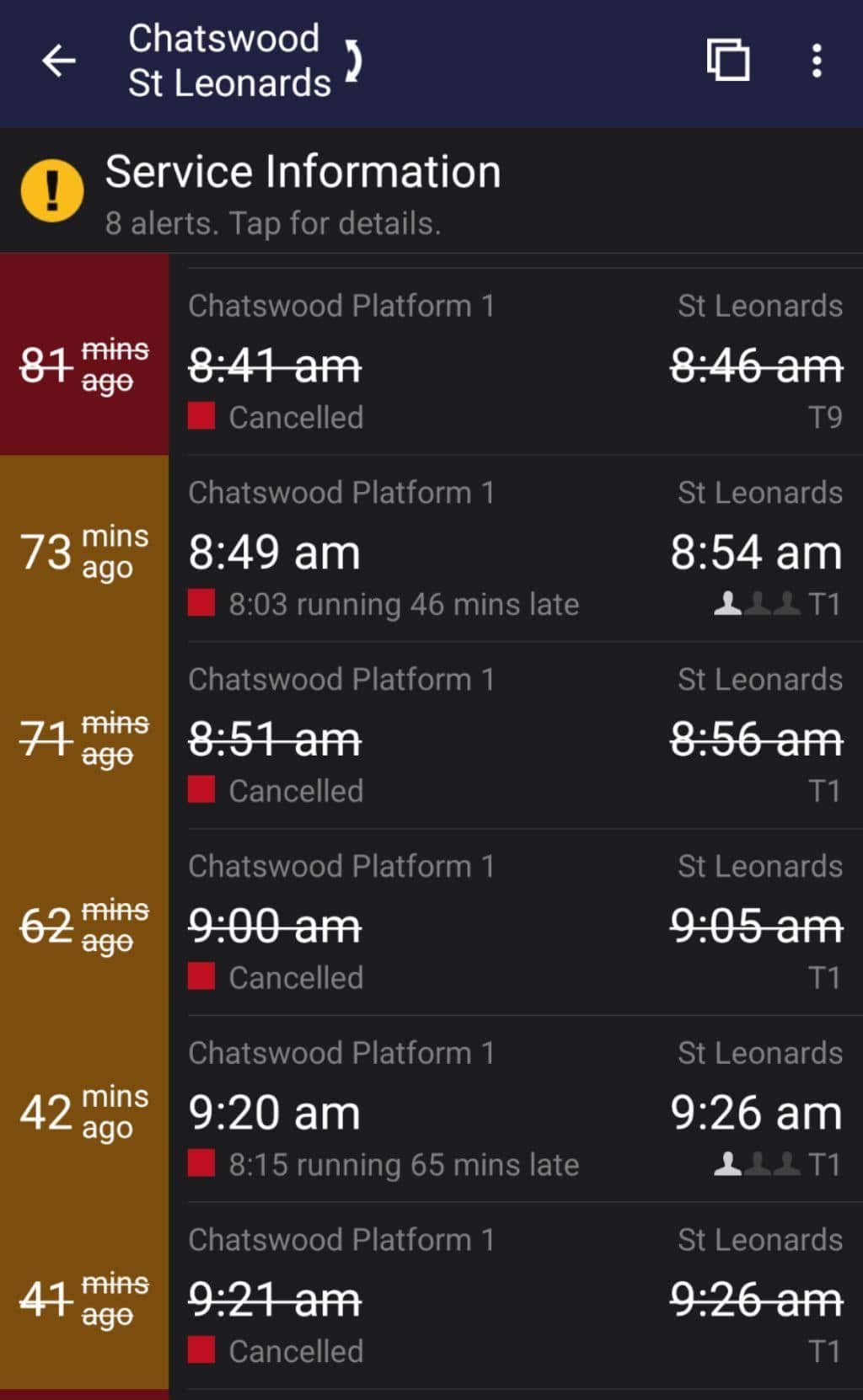Open Service Information alert details
Image resolution: width=863 pixels, height=1400 pixels.
pos(303,192)
